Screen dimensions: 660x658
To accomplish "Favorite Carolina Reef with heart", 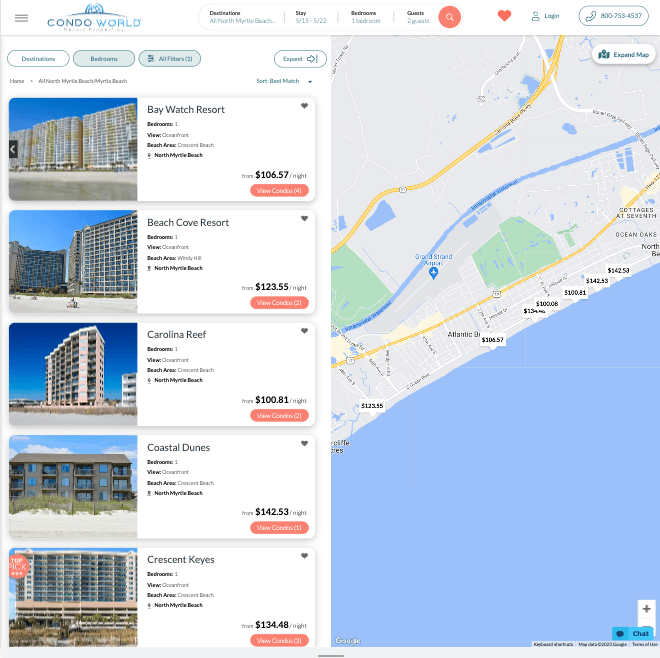I will point(304,331).
